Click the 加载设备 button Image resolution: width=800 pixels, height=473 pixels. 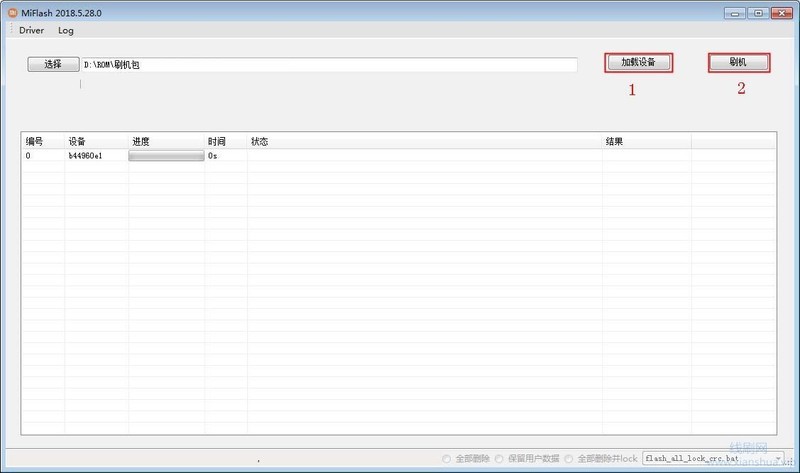pyautogui.click(x=638, y=62)
